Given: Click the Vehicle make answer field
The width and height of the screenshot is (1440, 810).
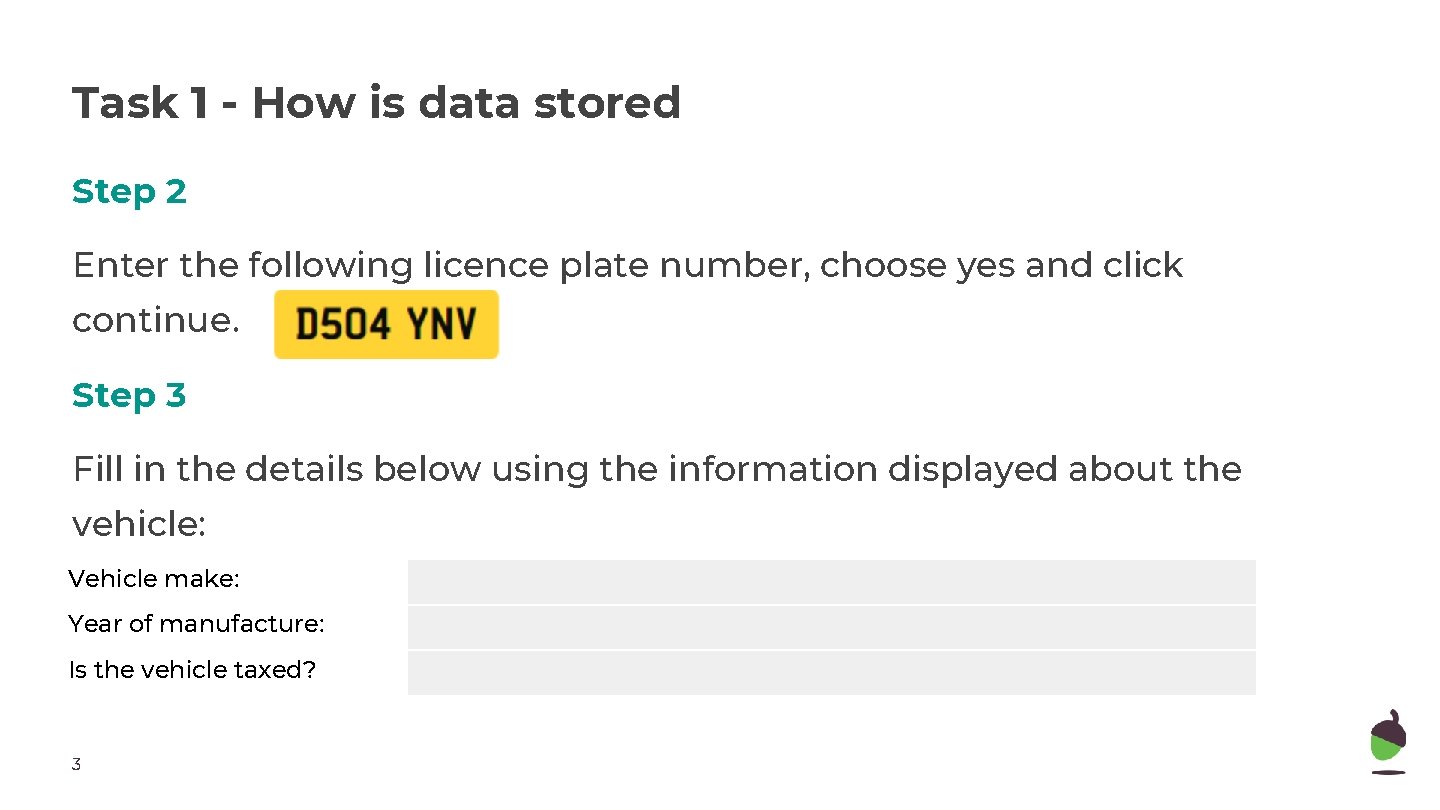Looking at the screenshot, I should [x=831, y=581].
